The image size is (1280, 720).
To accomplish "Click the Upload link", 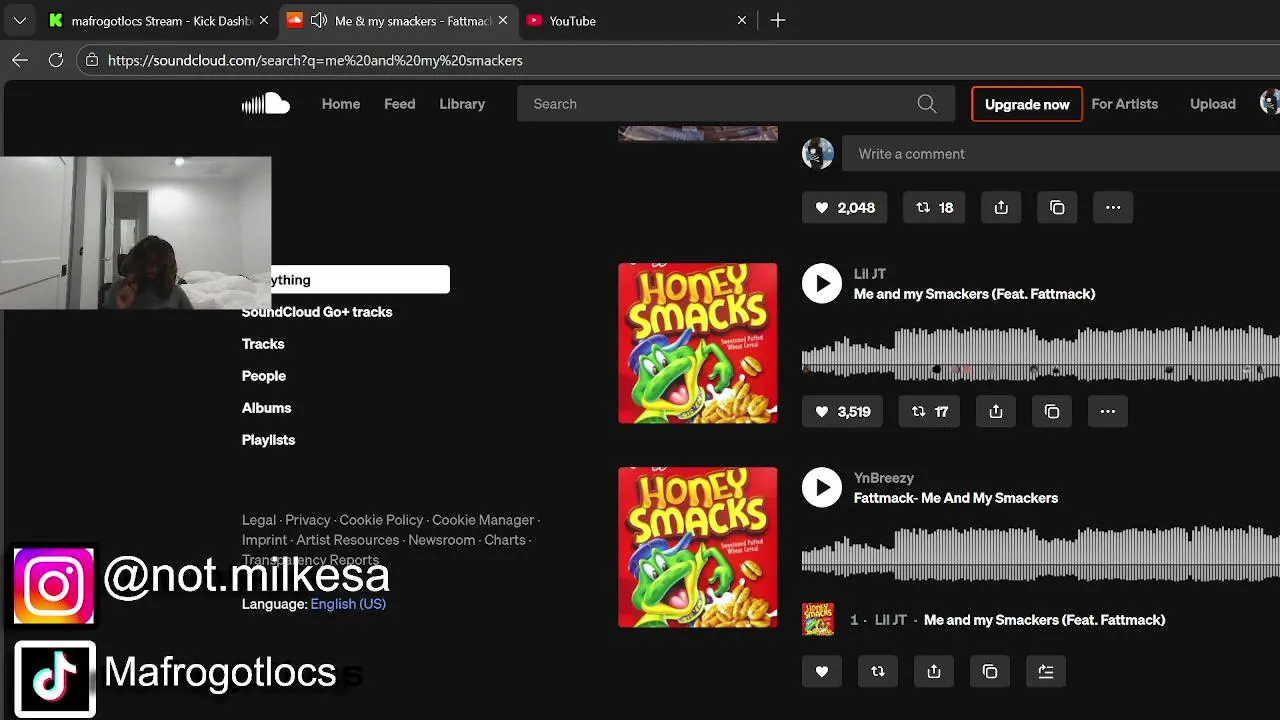I will point(1213,104).
